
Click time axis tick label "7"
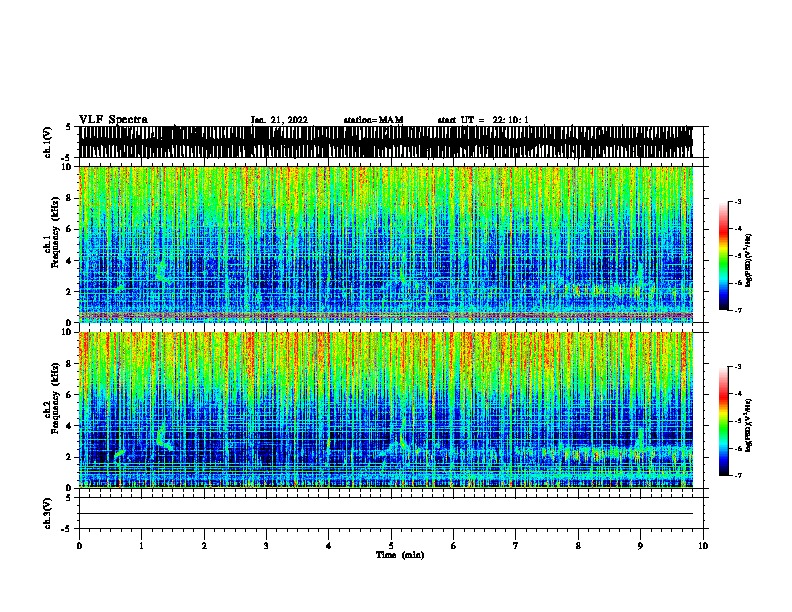pyautogui.click(x=516, y=546)
